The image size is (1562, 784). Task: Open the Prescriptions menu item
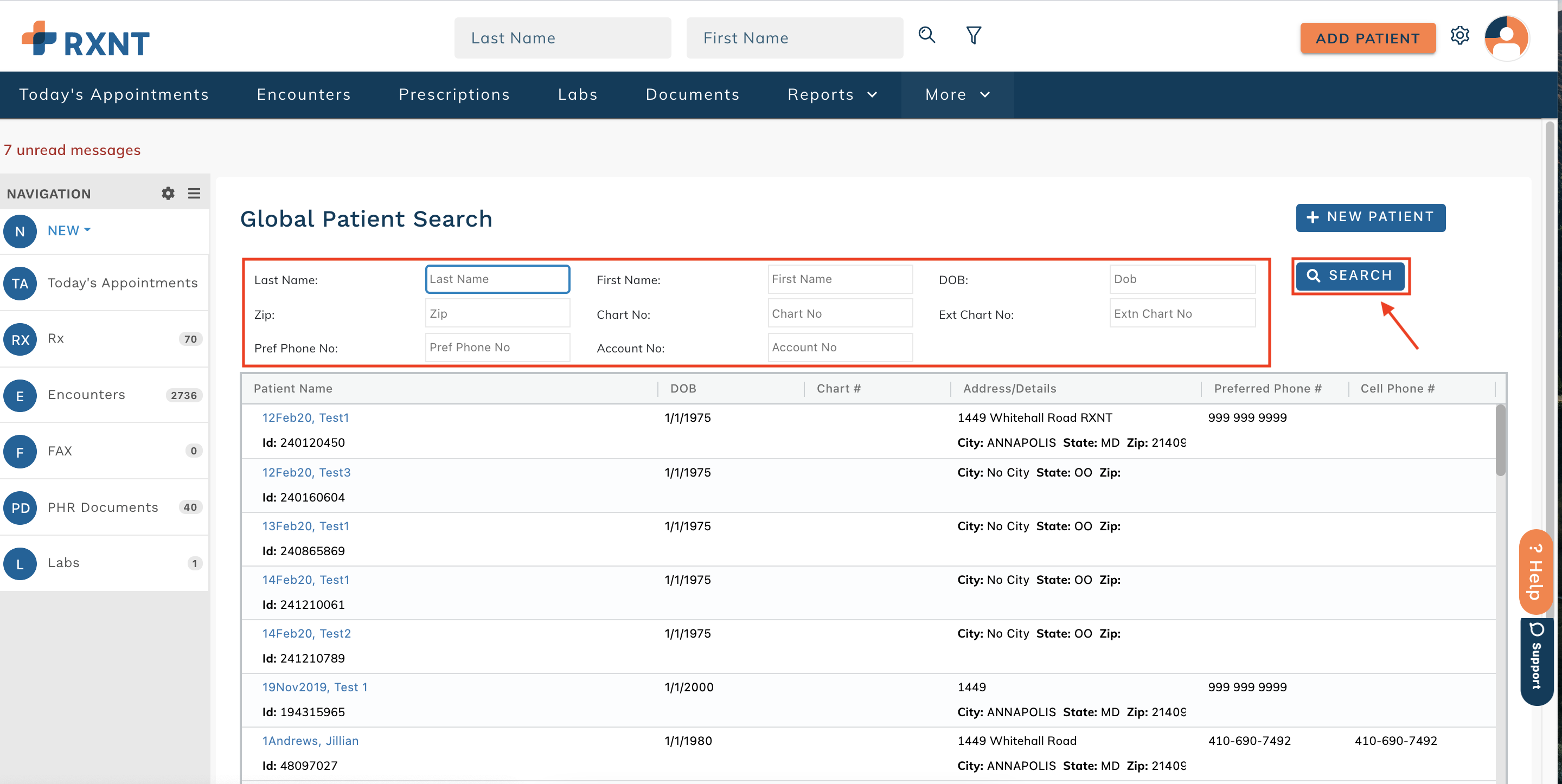tap(454, 94)
